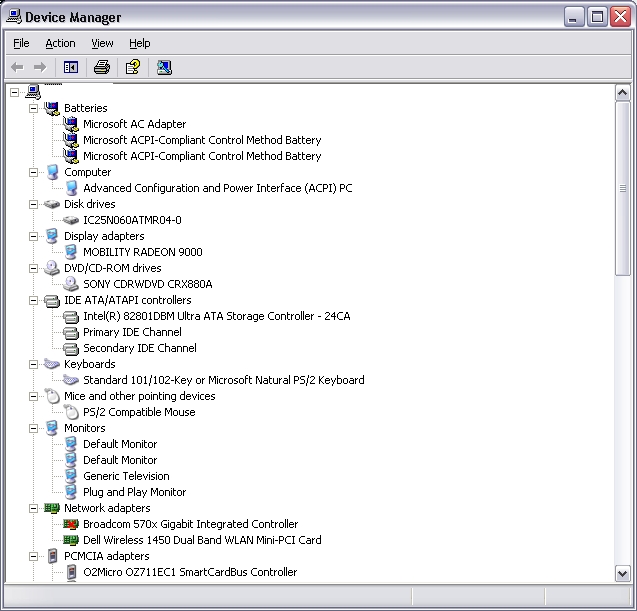Close the Device Manager window
Viewport: 637px width, 611px height.
pos(620,17)
